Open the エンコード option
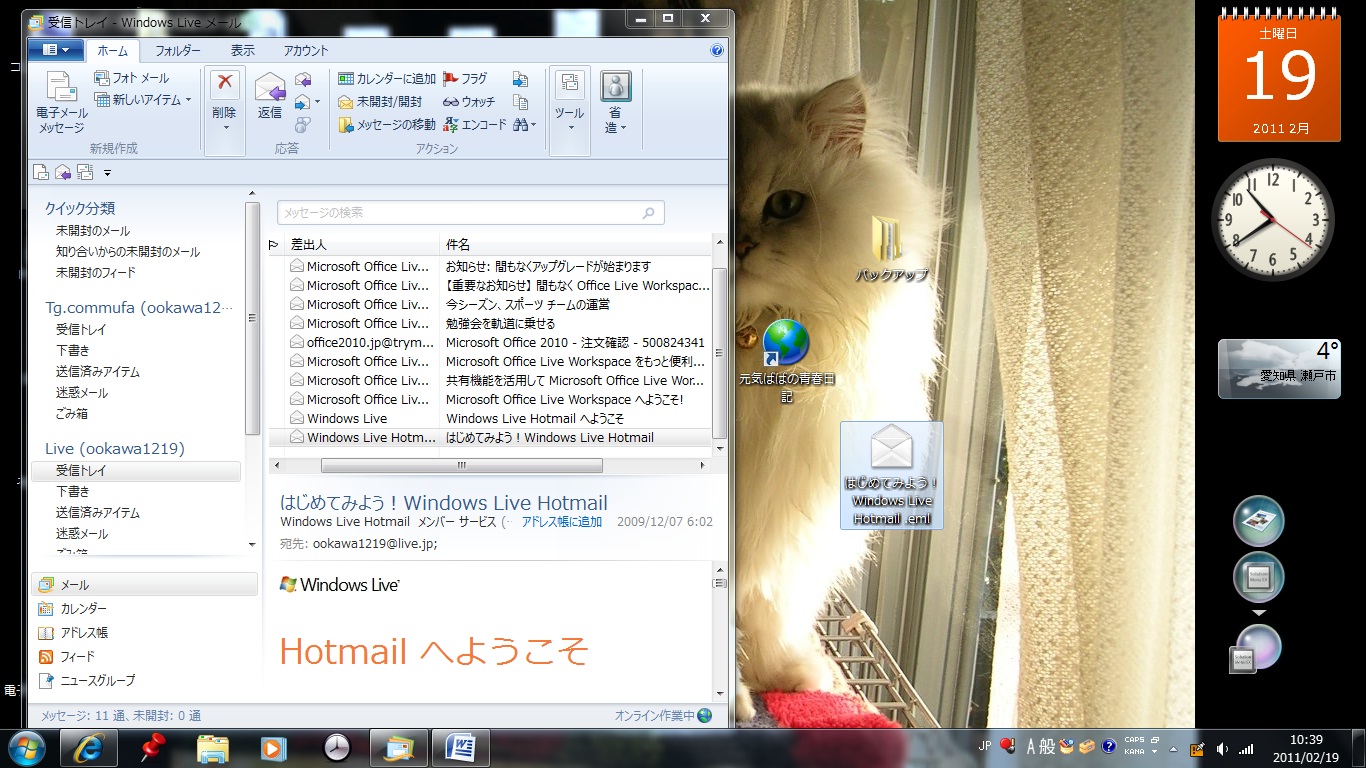This screenshot has height=768, width=1366. [x=475, y=125]
